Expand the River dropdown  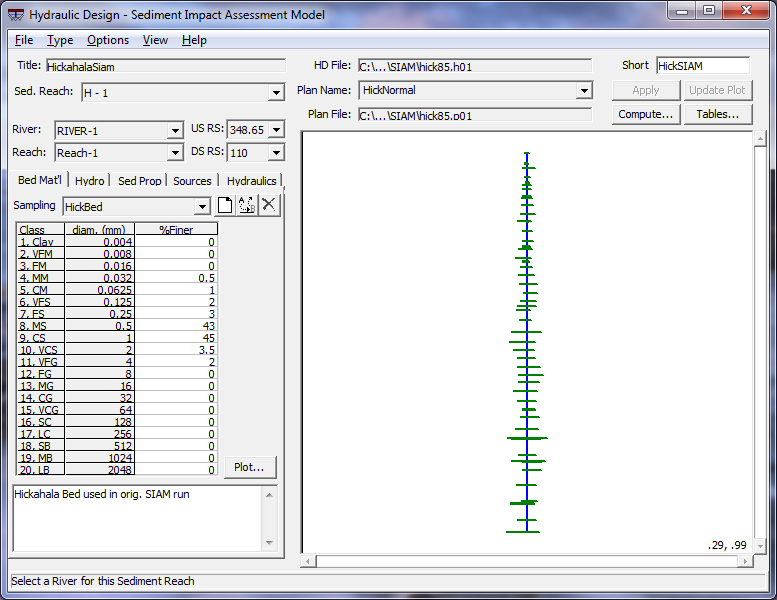click(x=175, y=131)
